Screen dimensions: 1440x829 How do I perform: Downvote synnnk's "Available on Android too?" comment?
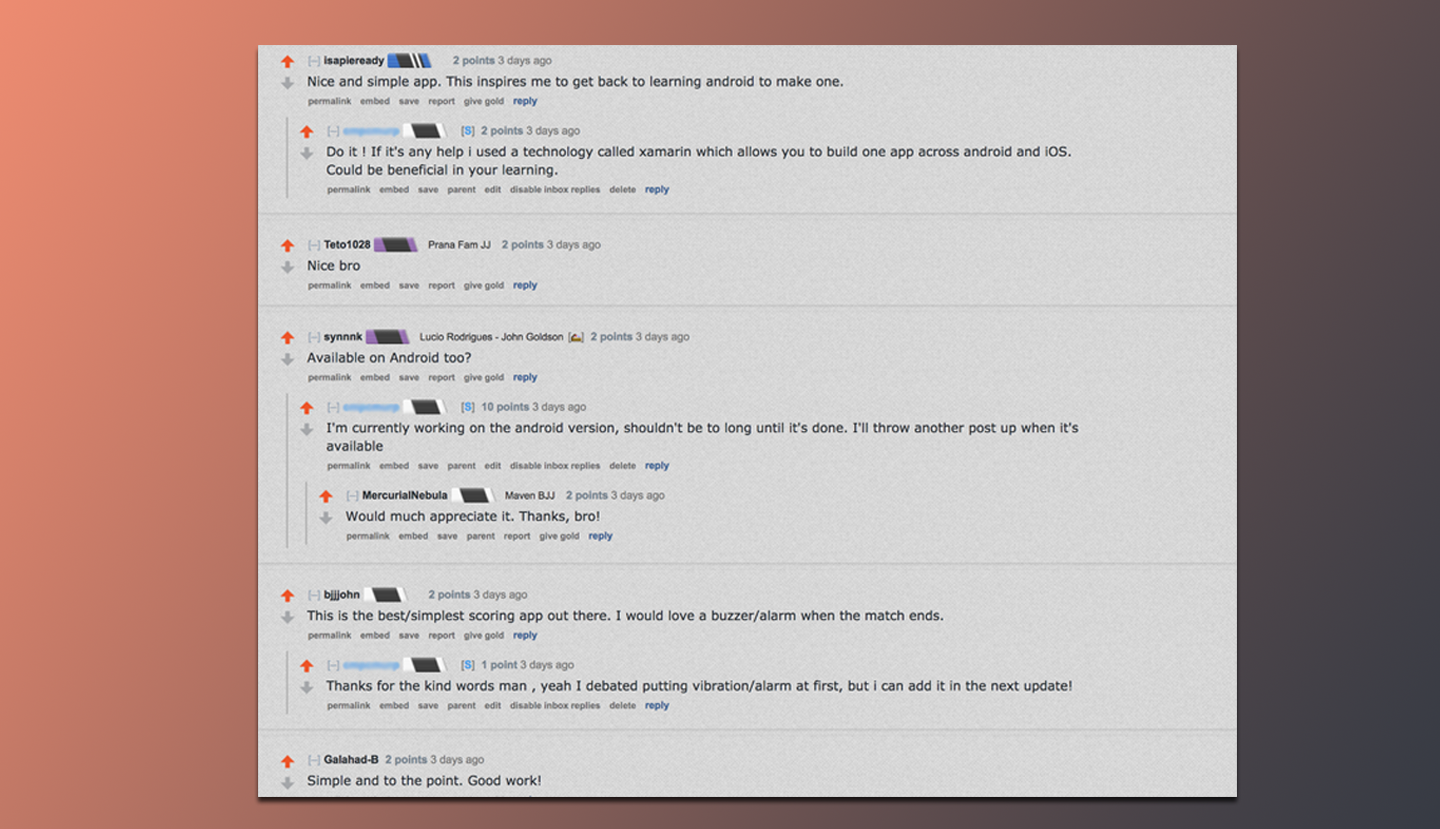coord(287,359)
